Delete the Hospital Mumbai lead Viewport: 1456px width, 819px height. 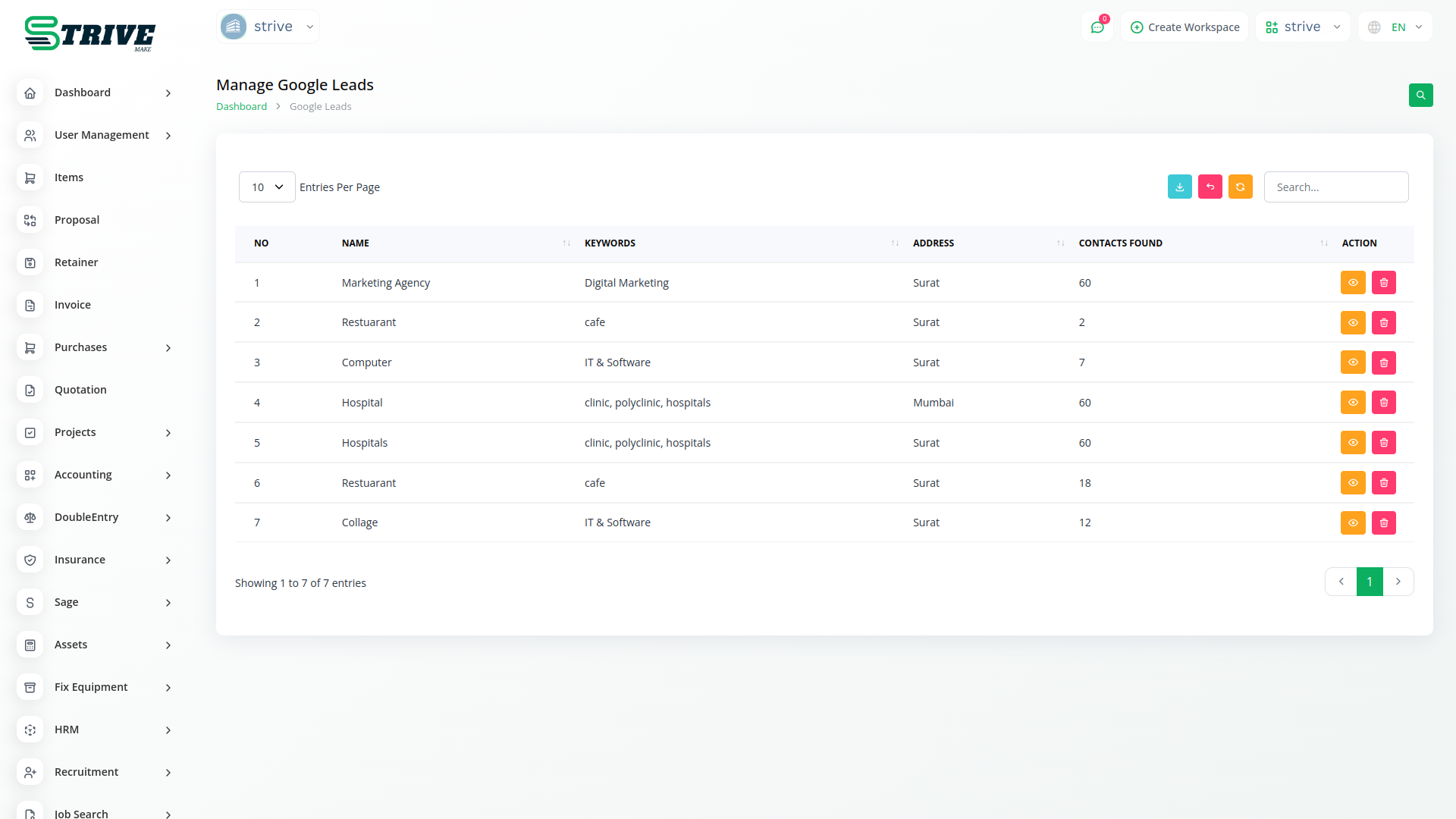[x=1383, y=403]
